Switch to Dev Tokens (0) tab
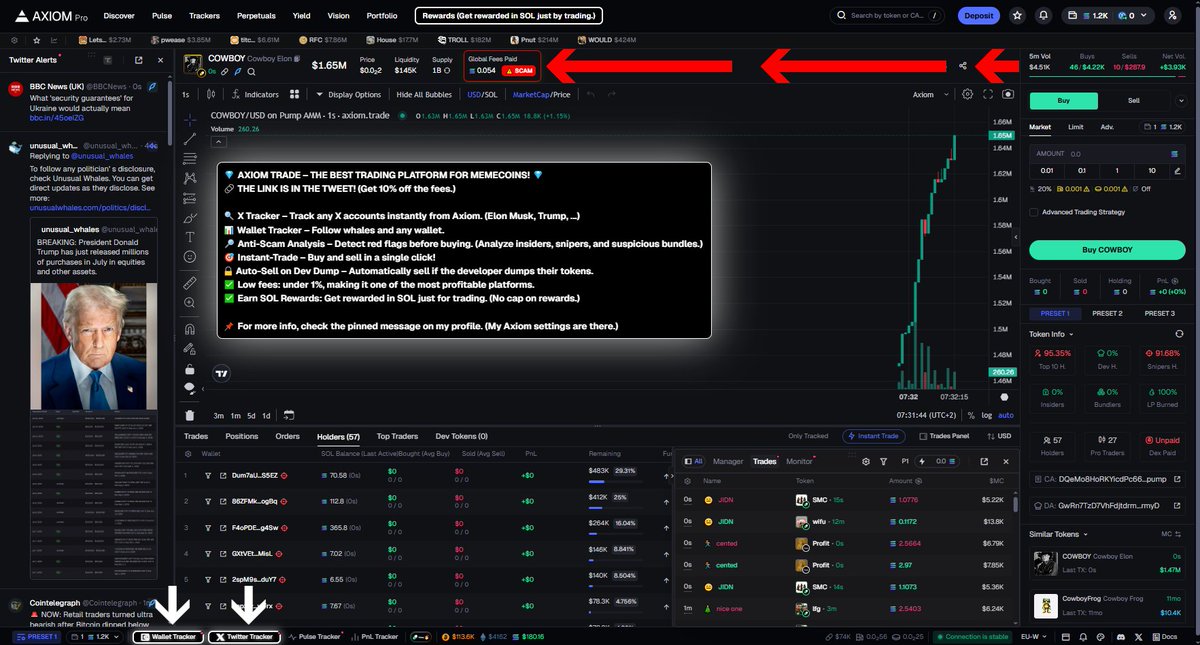The image size is (1200, 645). click(461, 436)
